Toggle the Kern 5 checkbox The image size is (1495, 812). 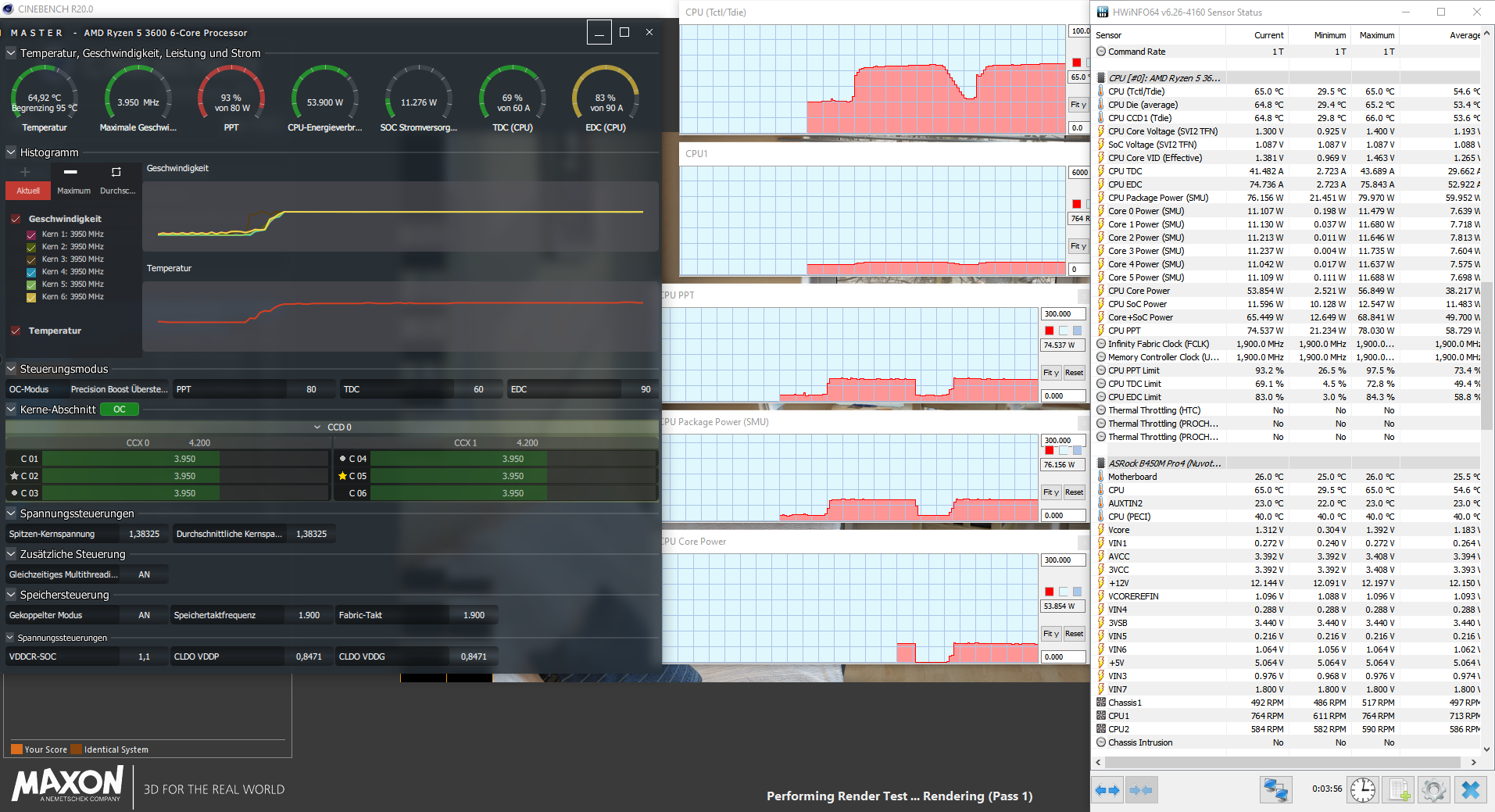(31, 284)
